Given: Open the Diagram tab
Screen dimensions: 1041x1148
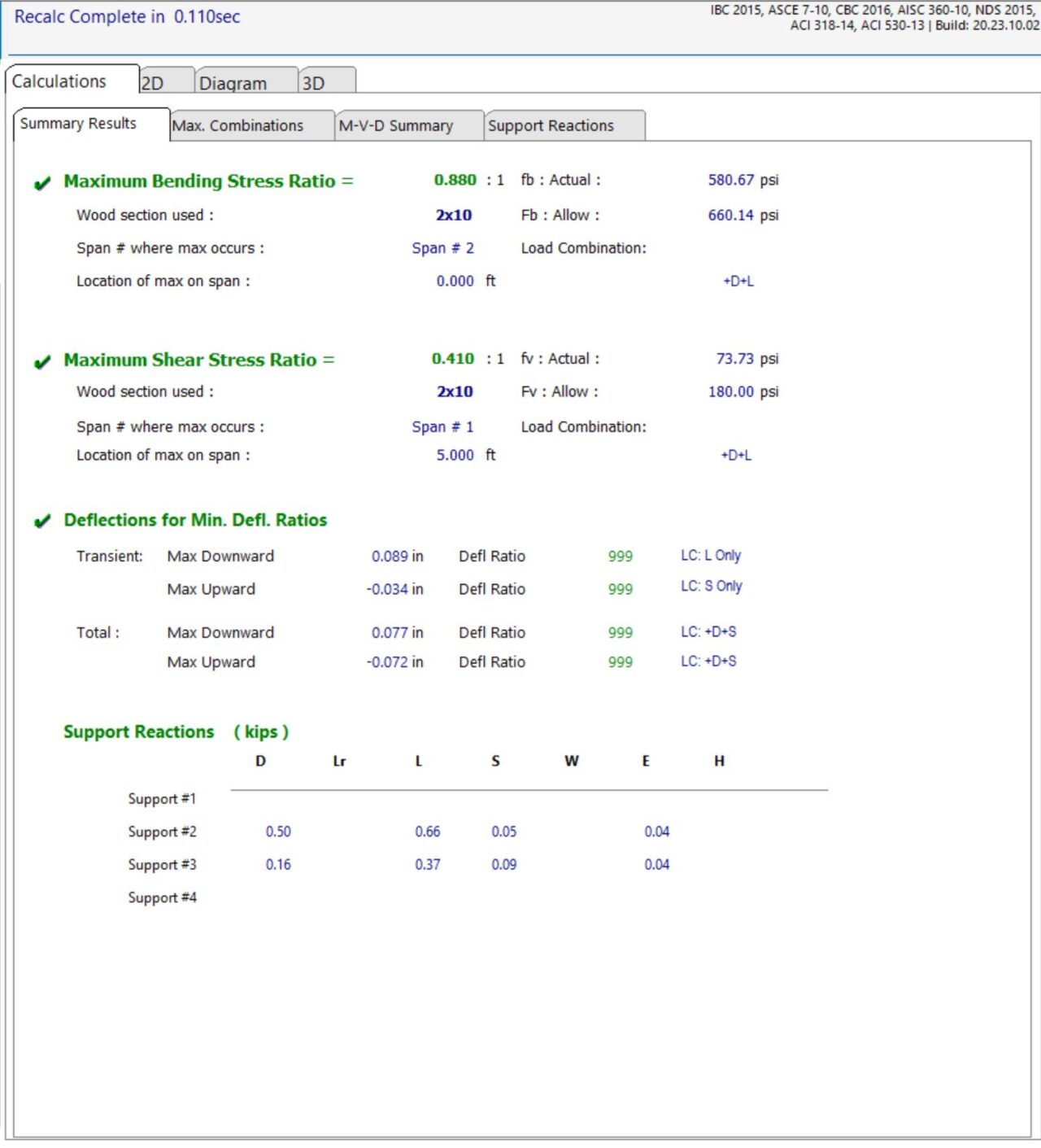Looking at the screenshot, I should 234,82.
